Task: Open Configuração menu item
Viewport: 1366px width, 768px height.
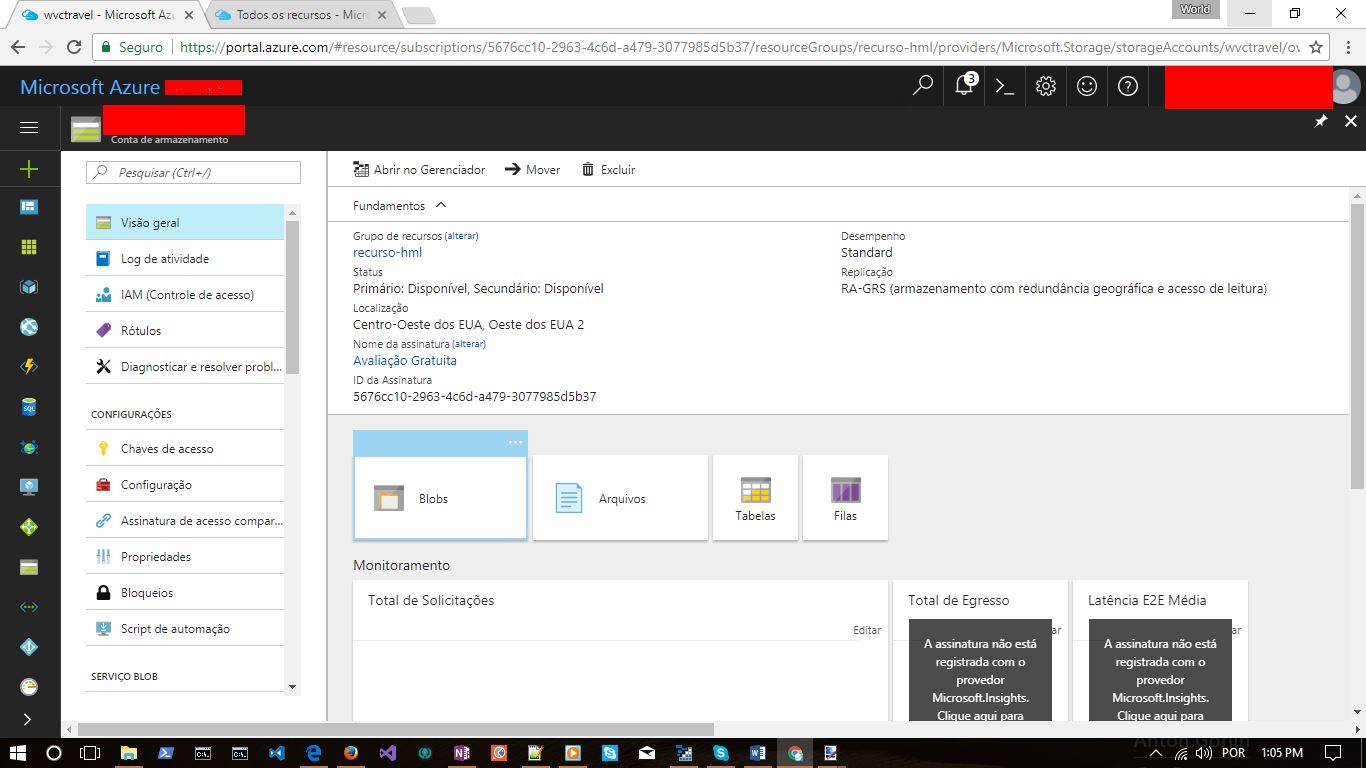Action: [185, 484]
